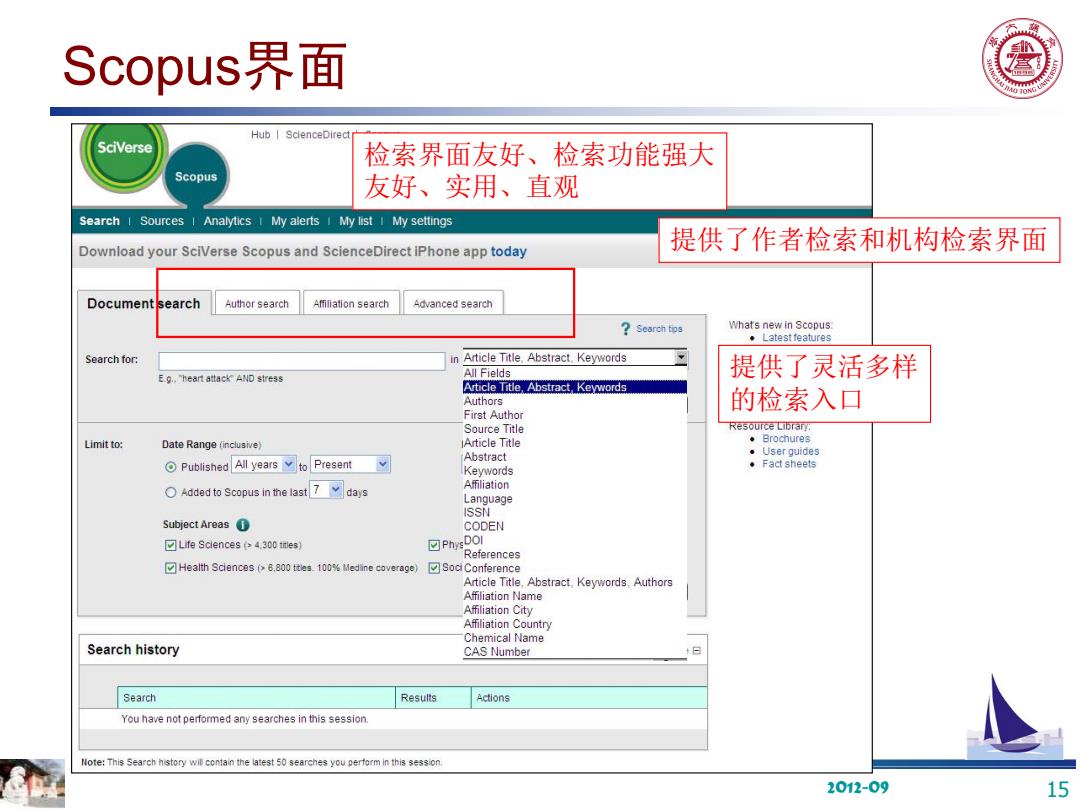Open the 7 days dropdown

(326, 490)
